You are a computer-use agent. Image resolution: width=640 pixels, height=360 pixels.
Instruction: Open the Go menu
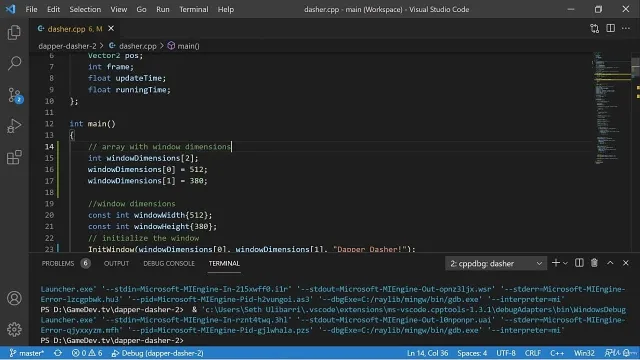[x=141, y=9]
